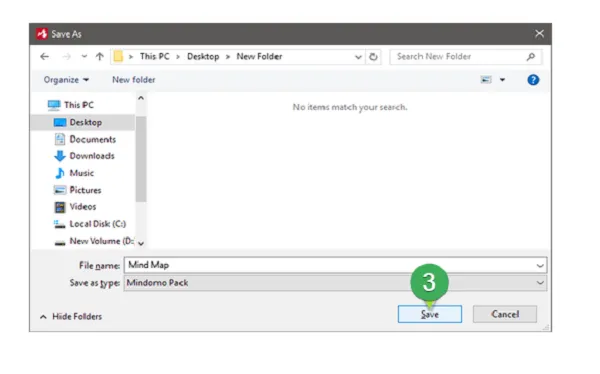
Task: Close the Save As dialog
Action: (539, 34)
